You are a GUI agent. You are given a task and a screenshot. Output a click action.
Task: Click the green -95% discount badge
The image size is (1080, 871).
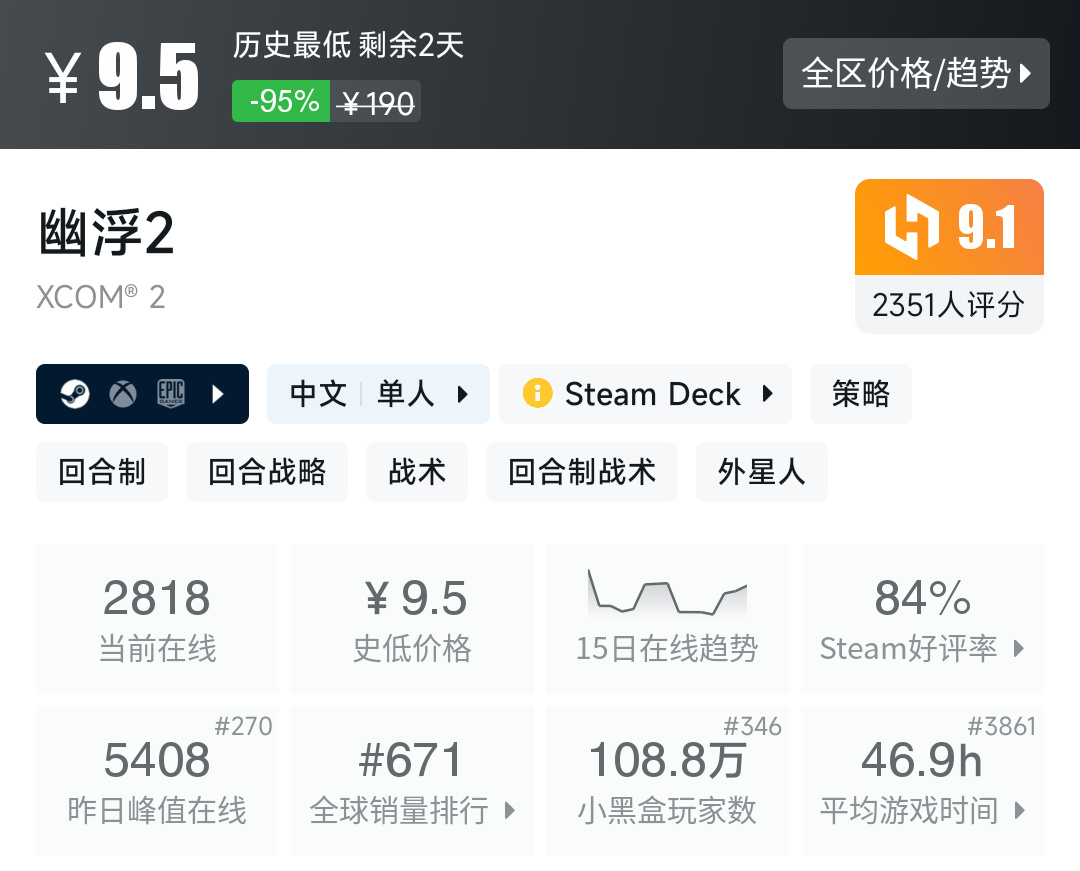(x=281, y=101)
